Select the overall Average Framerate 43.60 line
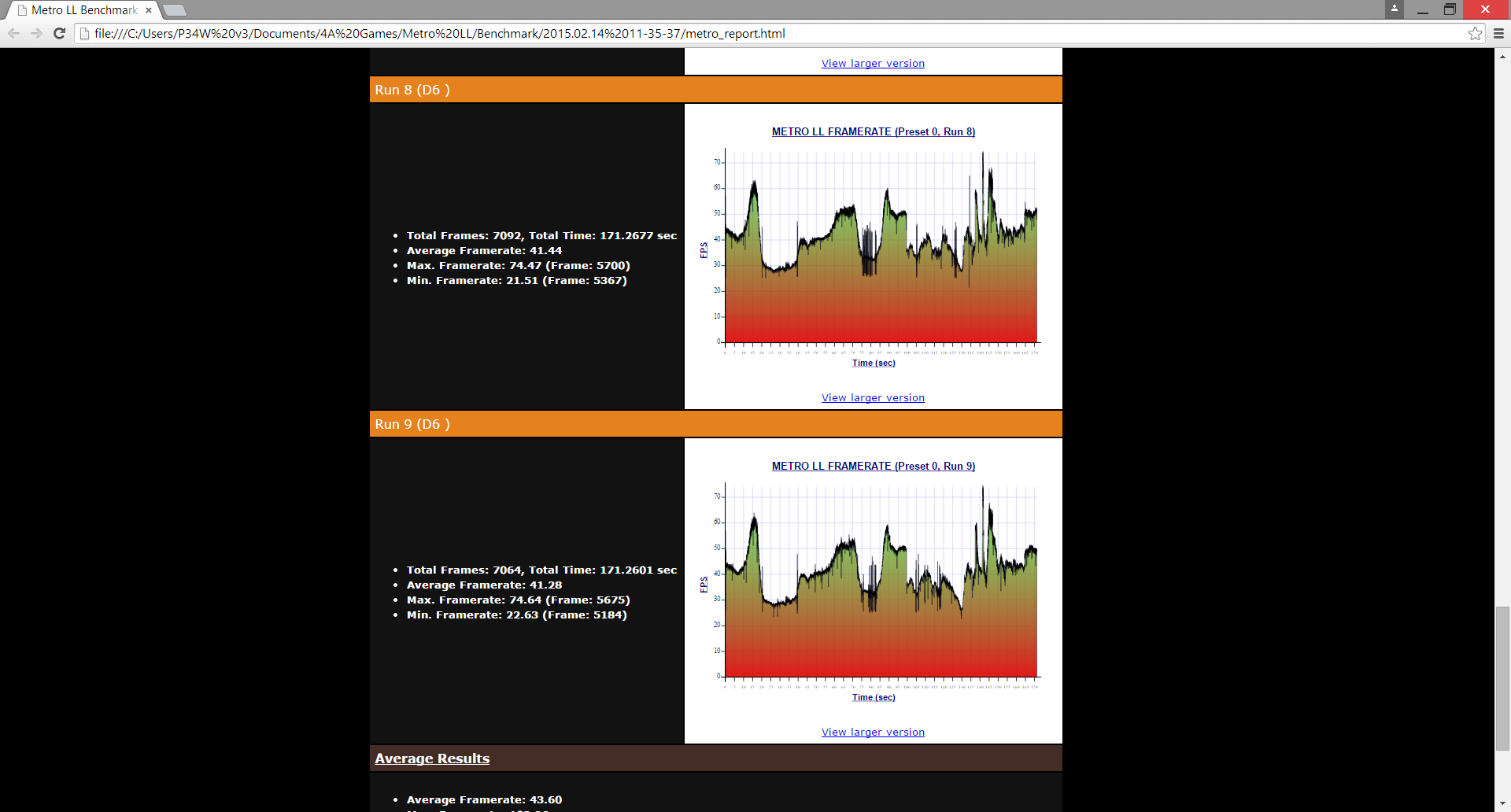This screenshot has width=1511, height=812. 484,799
